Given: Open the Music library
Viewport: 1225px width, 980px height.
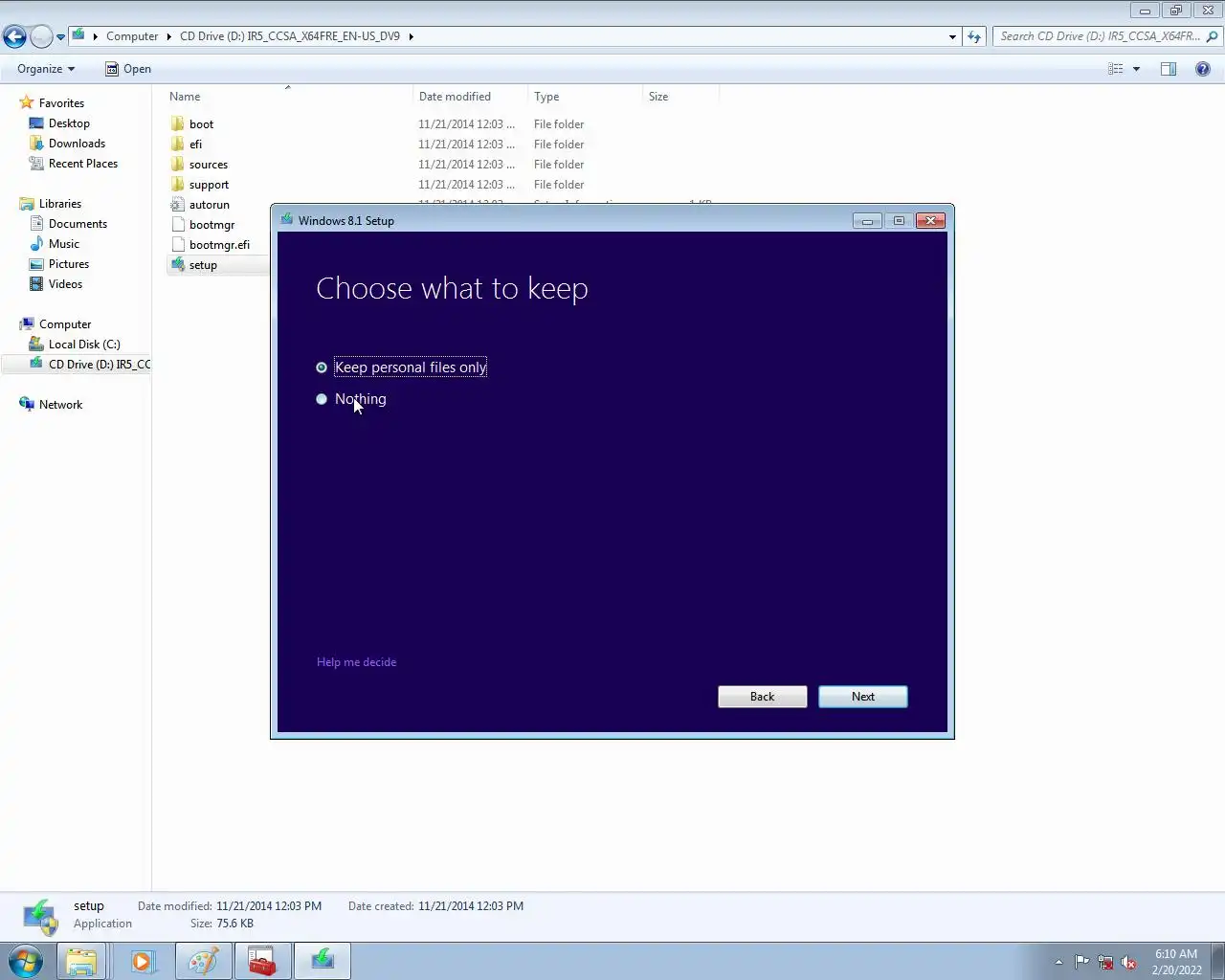Looking at the screenshot, I should click(63, 244).
